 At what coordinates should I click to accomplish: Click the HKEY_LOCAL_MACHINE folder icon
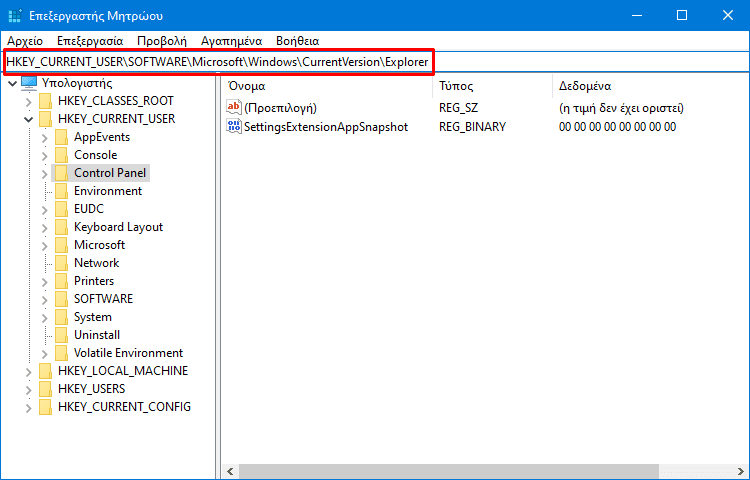(x=45, y=371)
